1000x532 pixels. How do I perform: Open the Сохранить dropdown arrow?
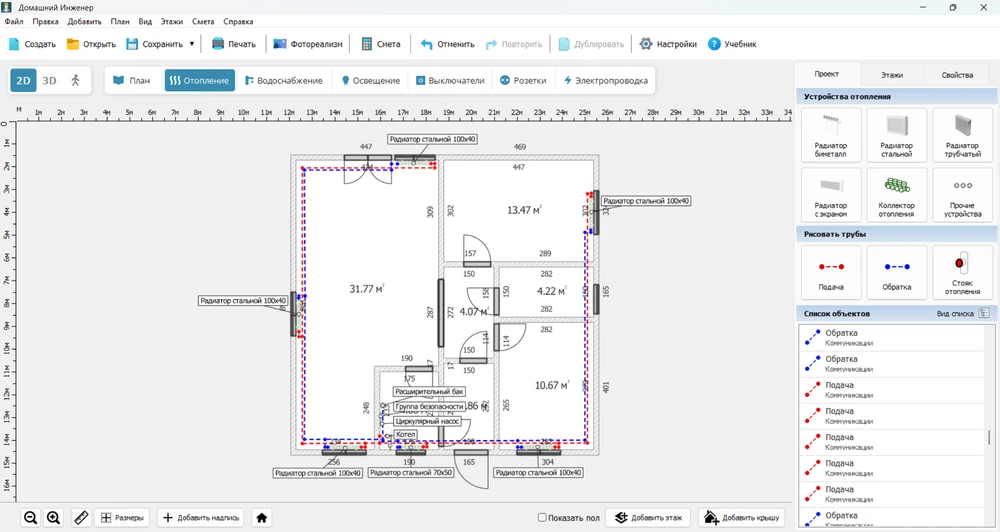[x=191, y=44]
